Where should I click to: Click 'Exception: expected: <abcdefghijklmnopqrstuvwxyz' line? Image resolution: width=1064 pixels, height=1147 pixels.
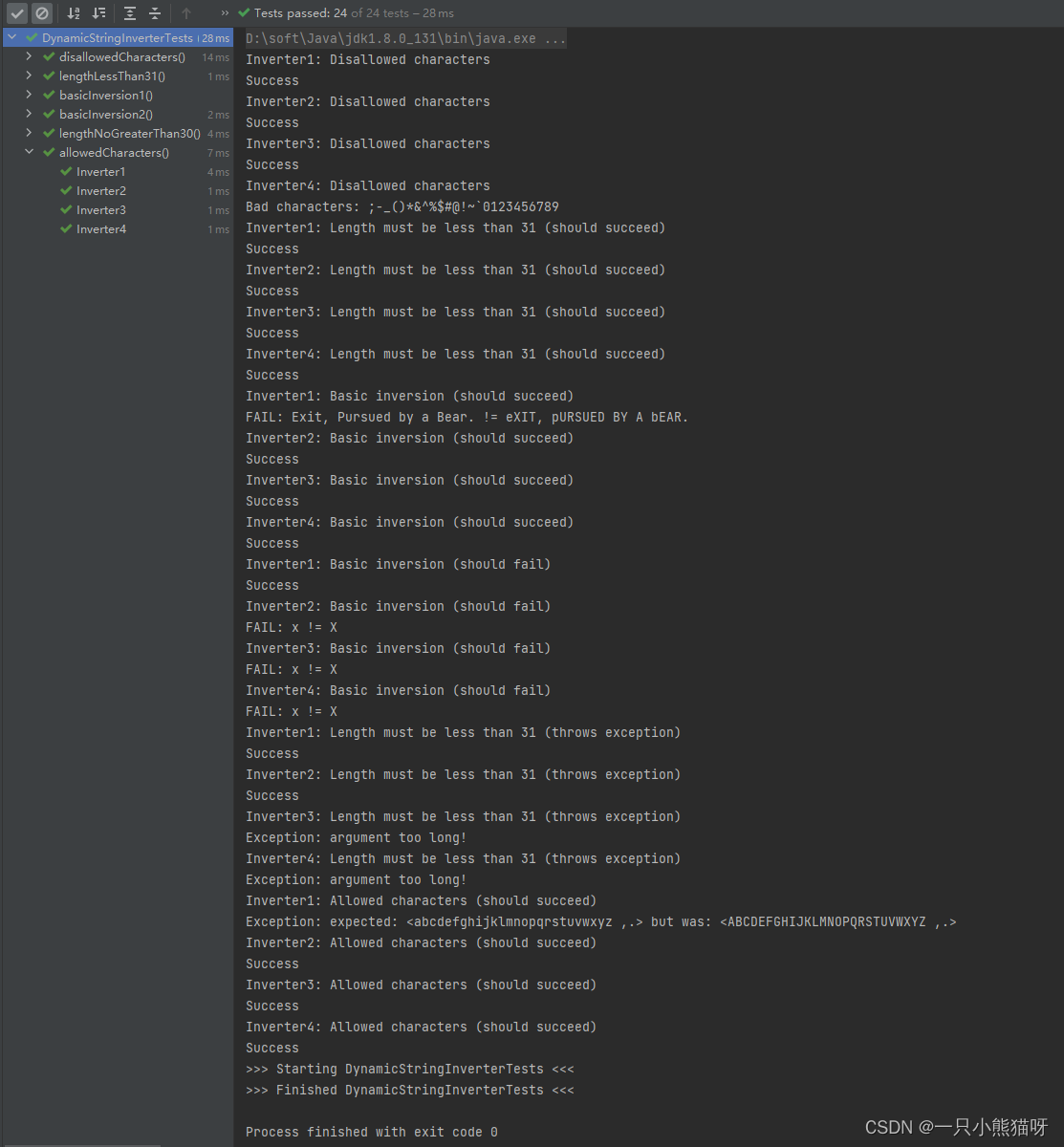click(601, 921)
